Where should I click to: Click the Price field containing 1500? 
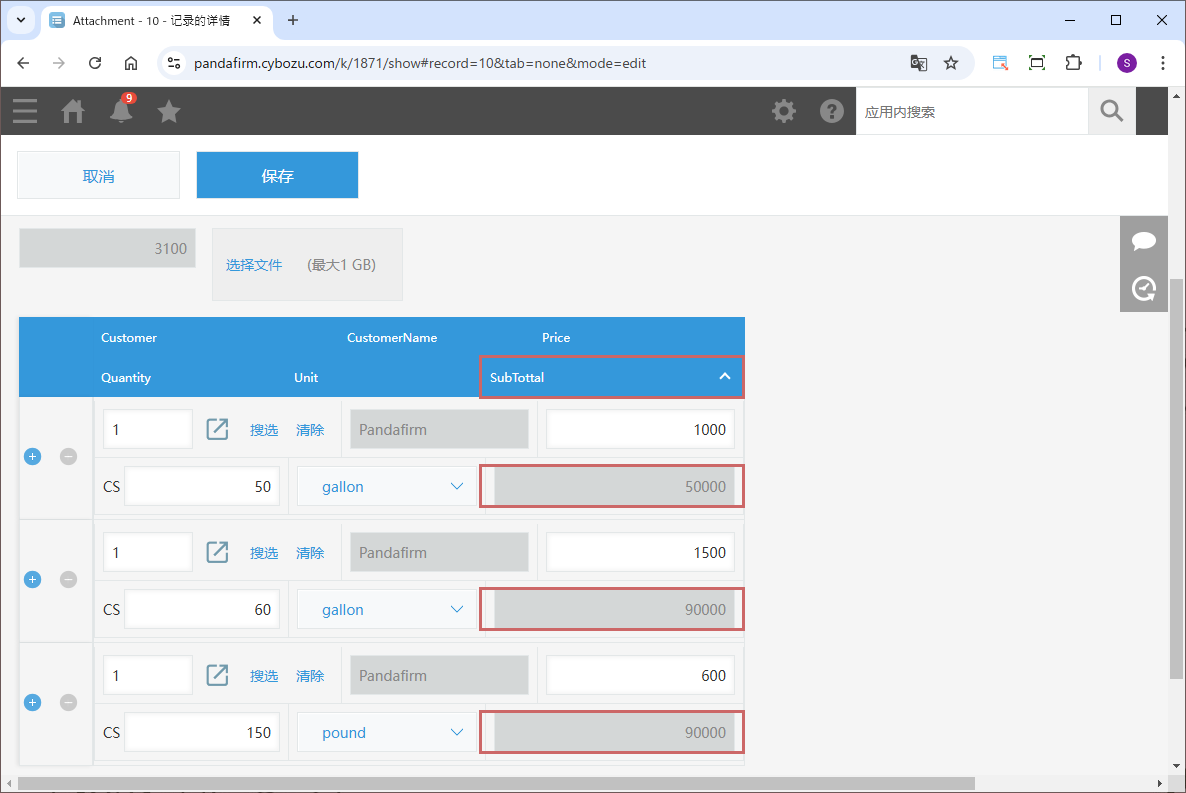640,552
